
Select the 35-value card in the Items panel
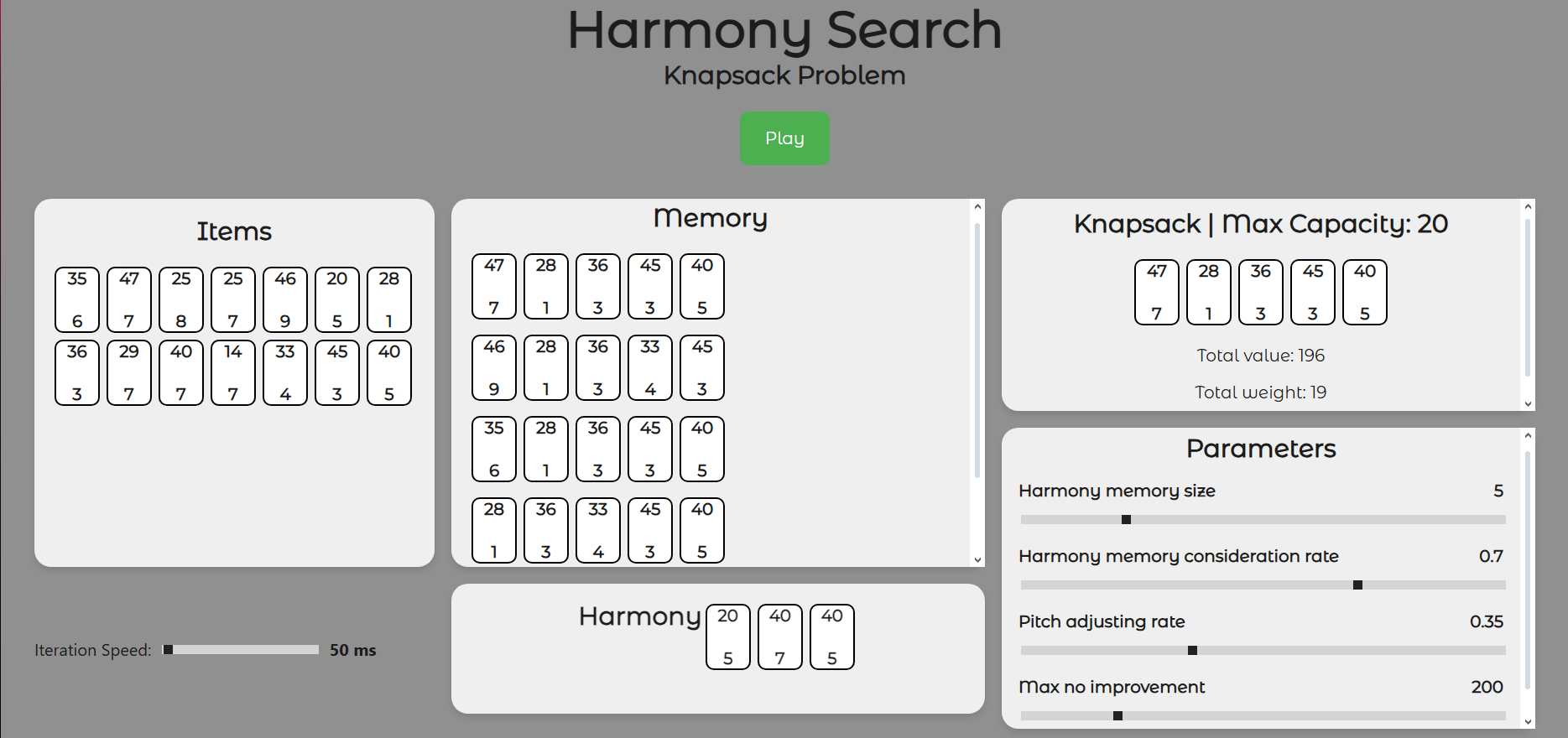77,299
